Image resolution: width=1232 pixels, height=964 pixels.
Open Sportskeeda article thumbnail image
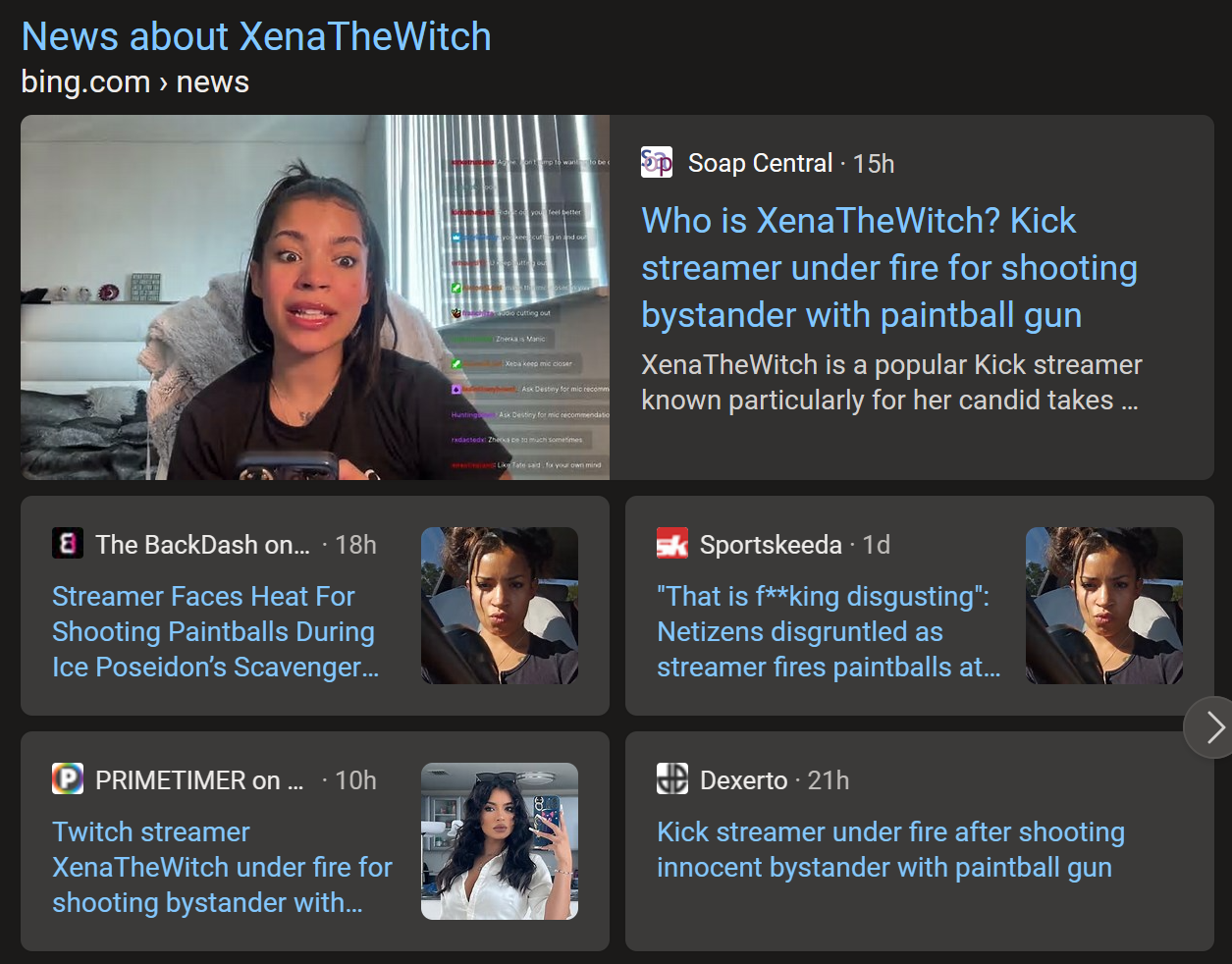[1104, 606]
